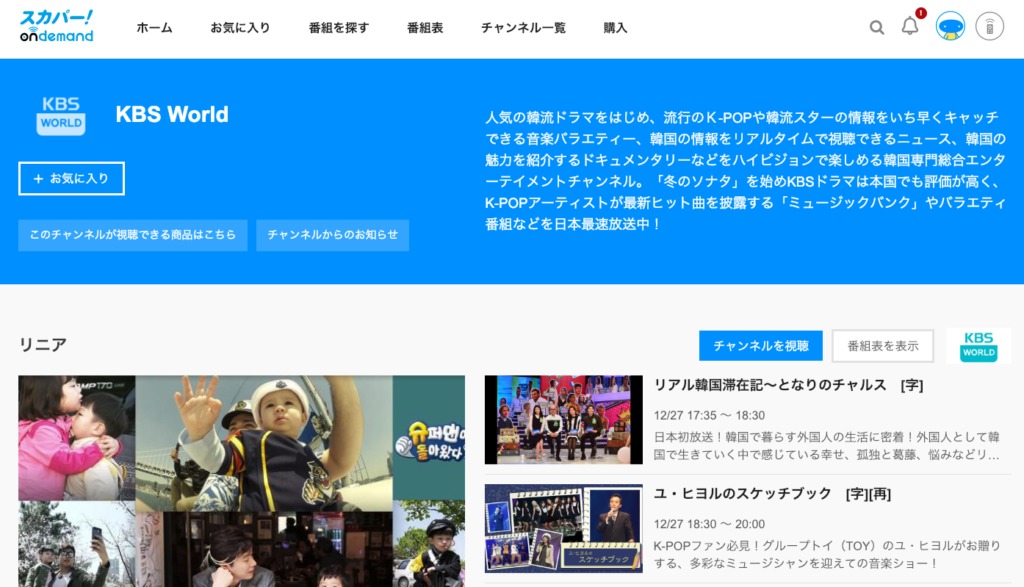The image size is (1024, 587).
Task: Open ユ・ヒヨルのスケッチブック title link
Action: 772,494
